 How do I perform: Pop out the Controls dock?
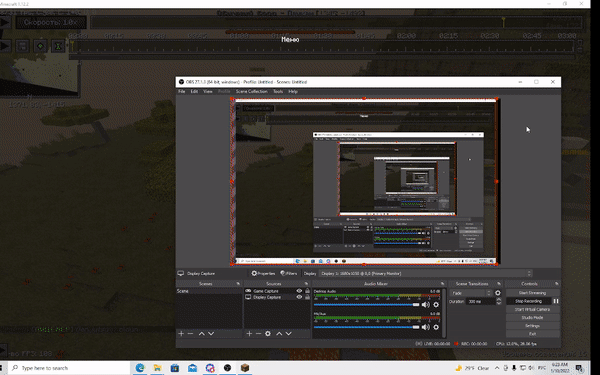click(556, 284)
